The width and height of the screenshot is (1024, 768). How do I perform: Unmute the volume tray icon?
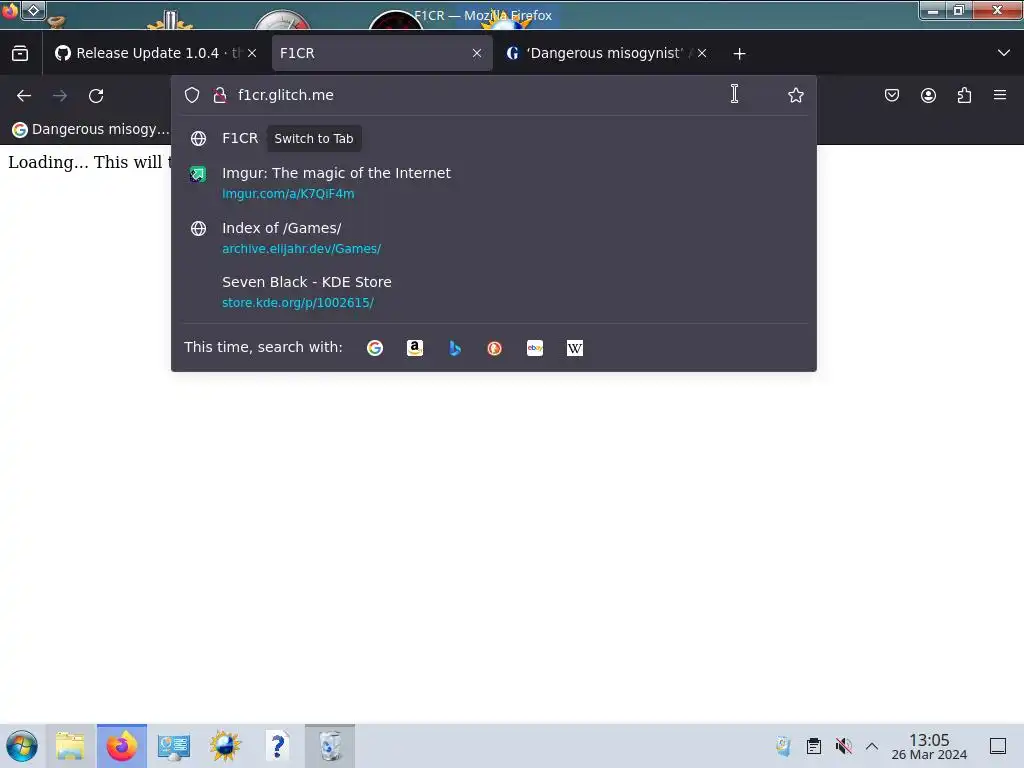click(844, 746)
